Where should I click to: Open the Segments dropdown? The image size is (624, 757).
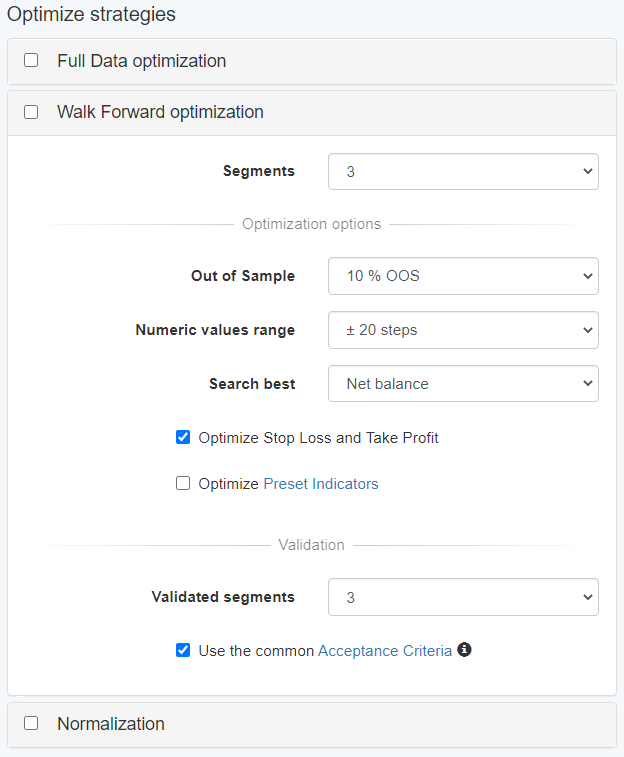click(463, 171)
